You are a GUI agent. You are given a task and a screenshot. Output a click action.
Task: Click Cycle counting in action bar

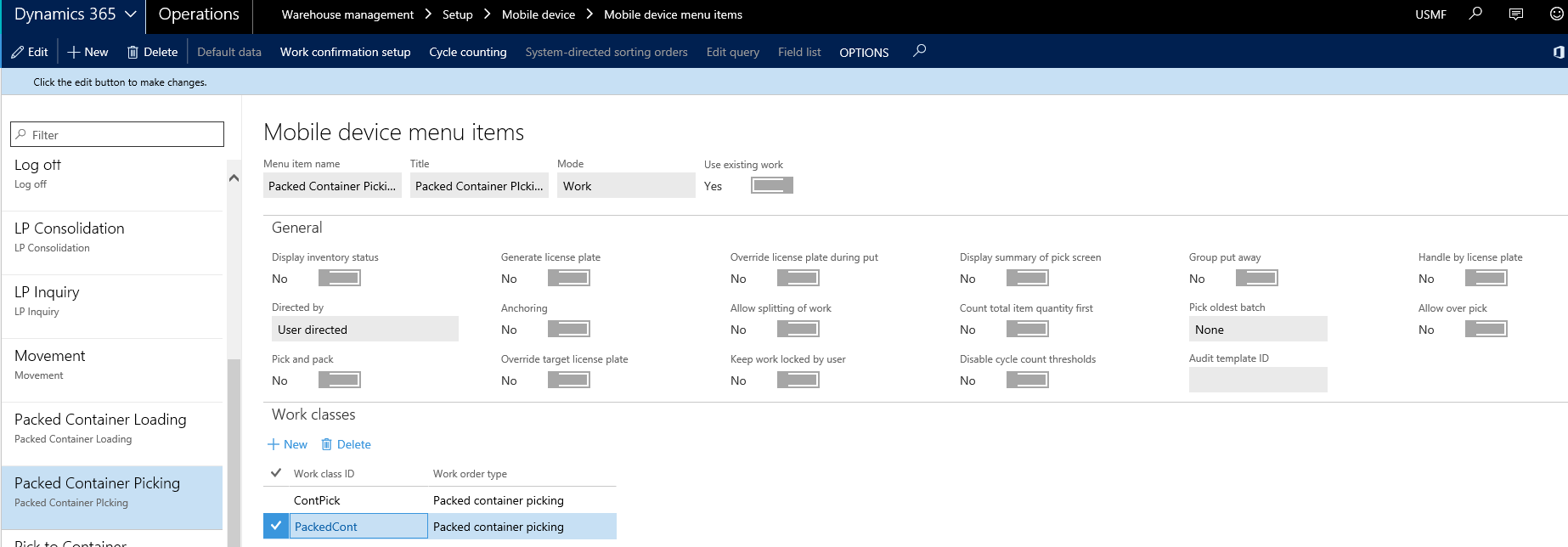(x=467, y=52)
